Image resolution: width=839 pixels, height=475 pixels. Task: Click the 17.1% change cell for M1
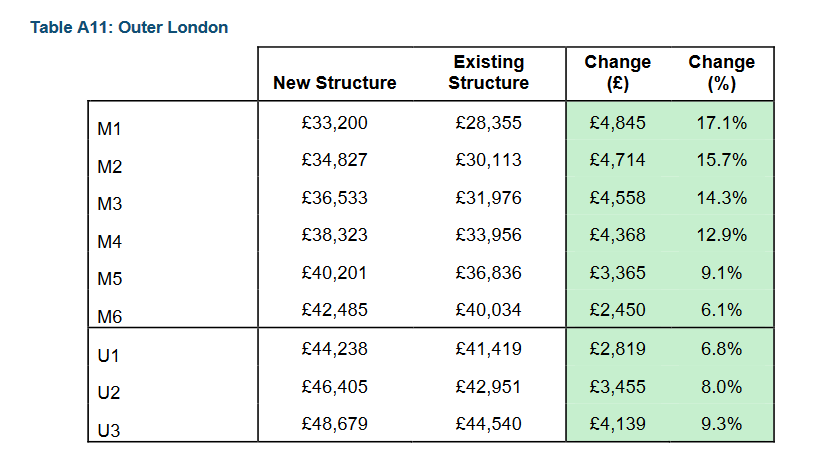pos(721,123)
